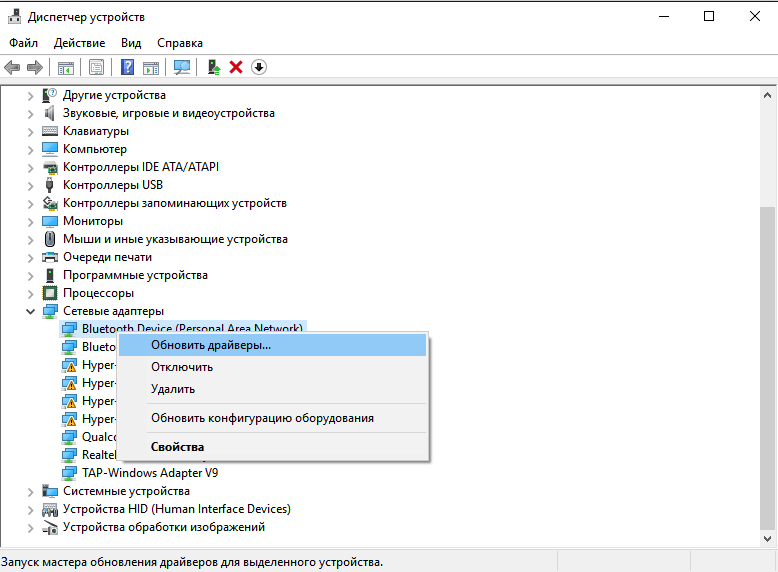Choose Свойства in context menu

click(272, 447)
